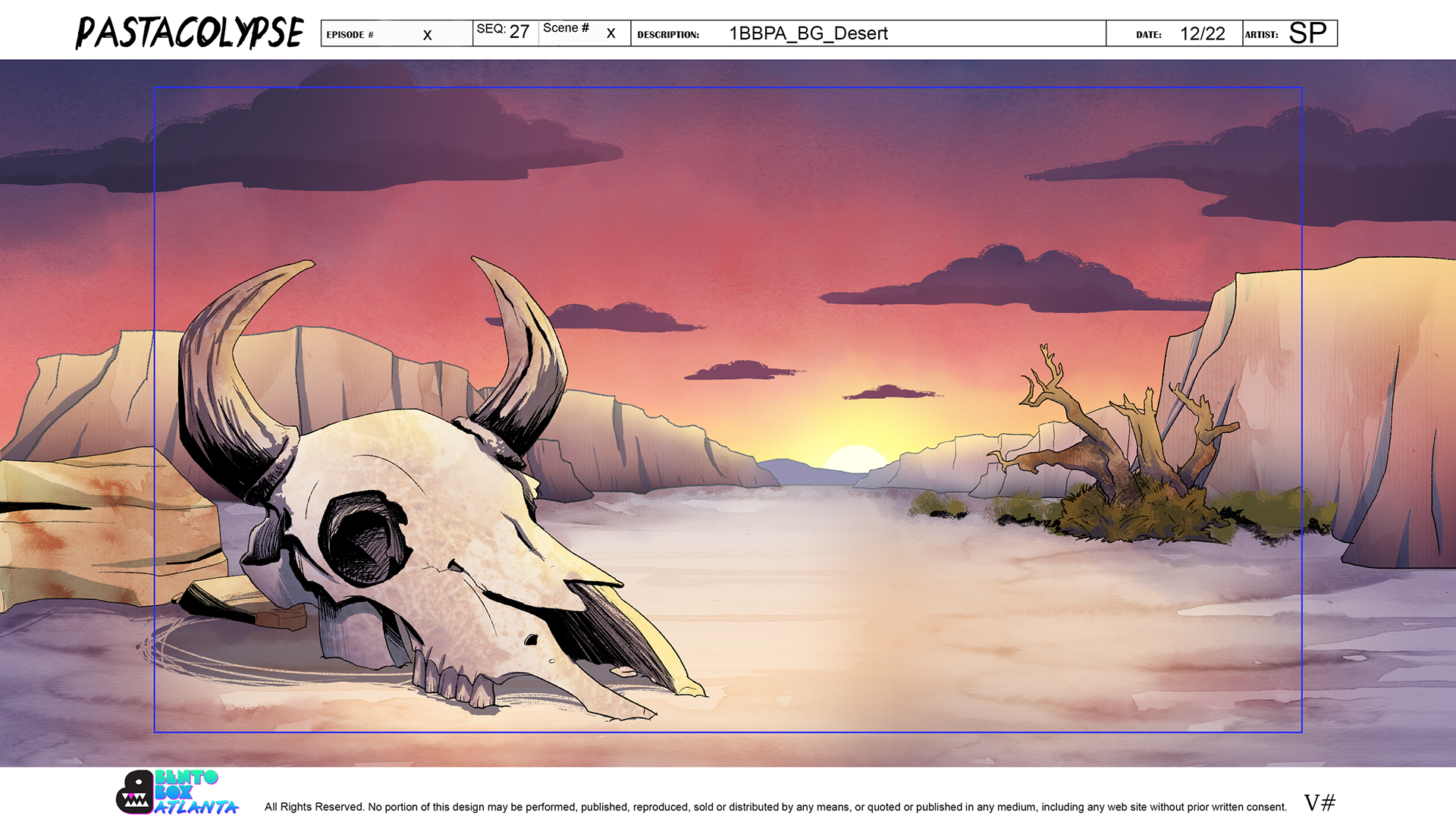Click the DESCRIPTION: label
This screenshot has height=819, width=1456.
coord(667,35)
